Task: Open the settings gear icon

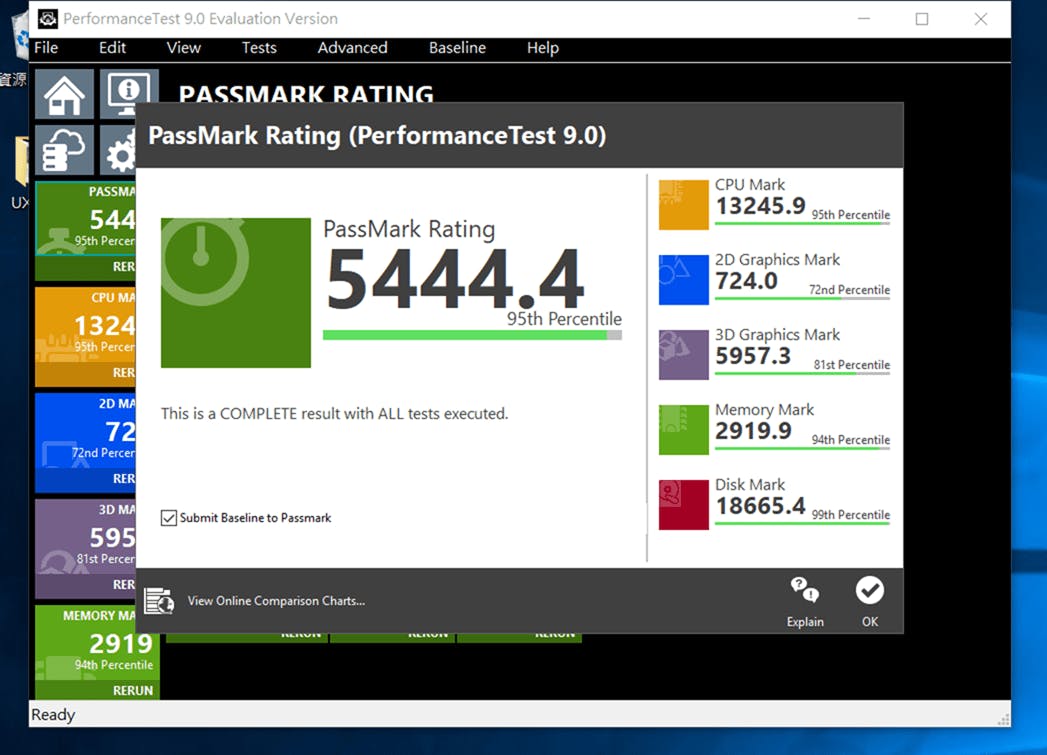Action: point(122,155)
